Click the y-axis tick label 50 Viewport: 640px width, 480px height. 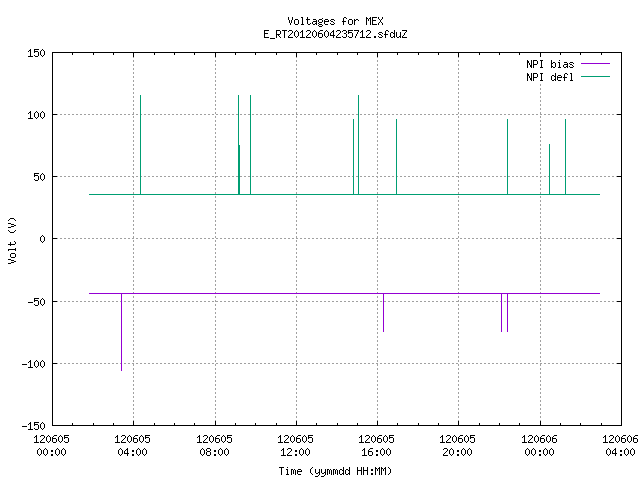(39, 177)
